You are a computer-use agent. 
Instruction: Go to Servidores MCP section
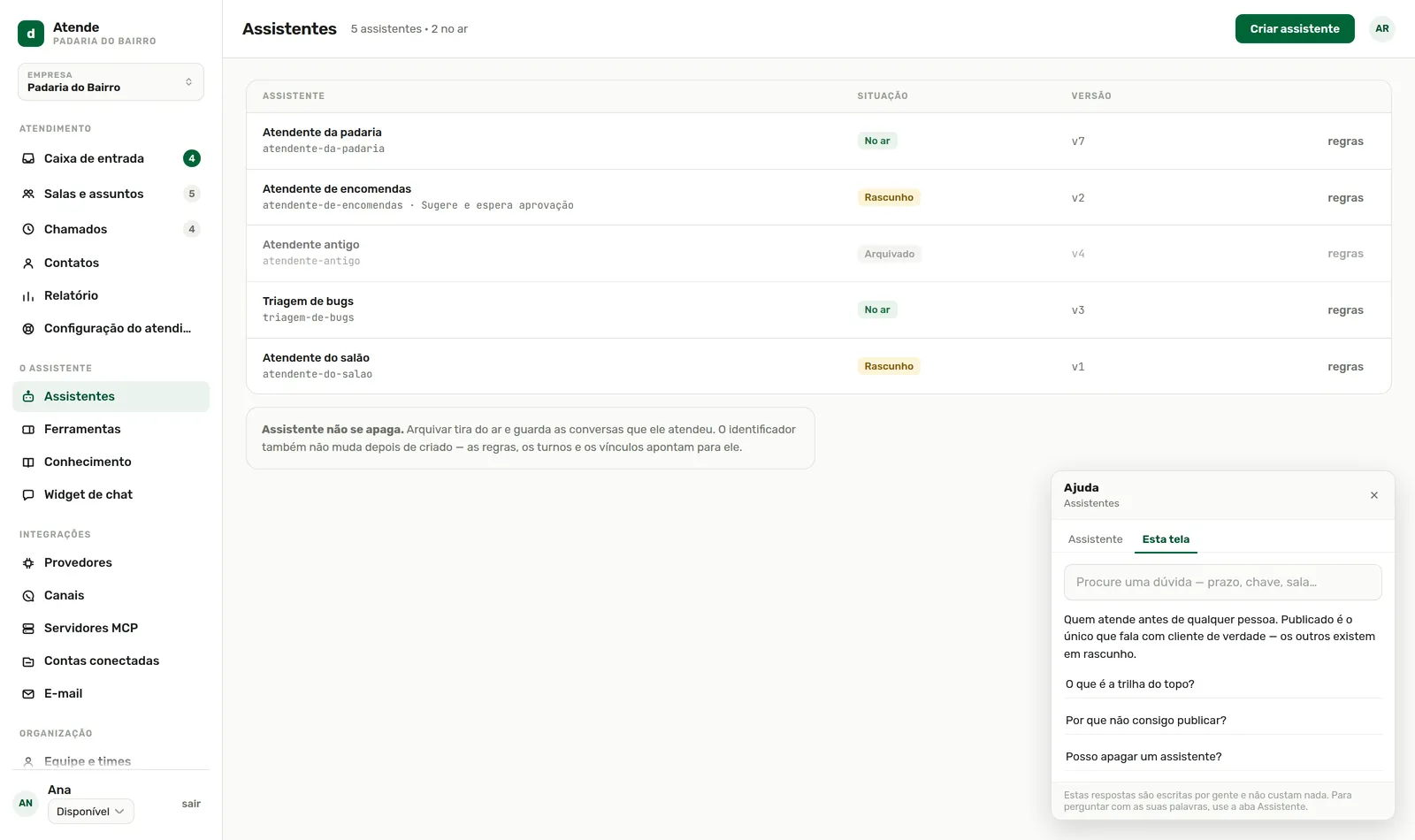[x=111, y=628]
